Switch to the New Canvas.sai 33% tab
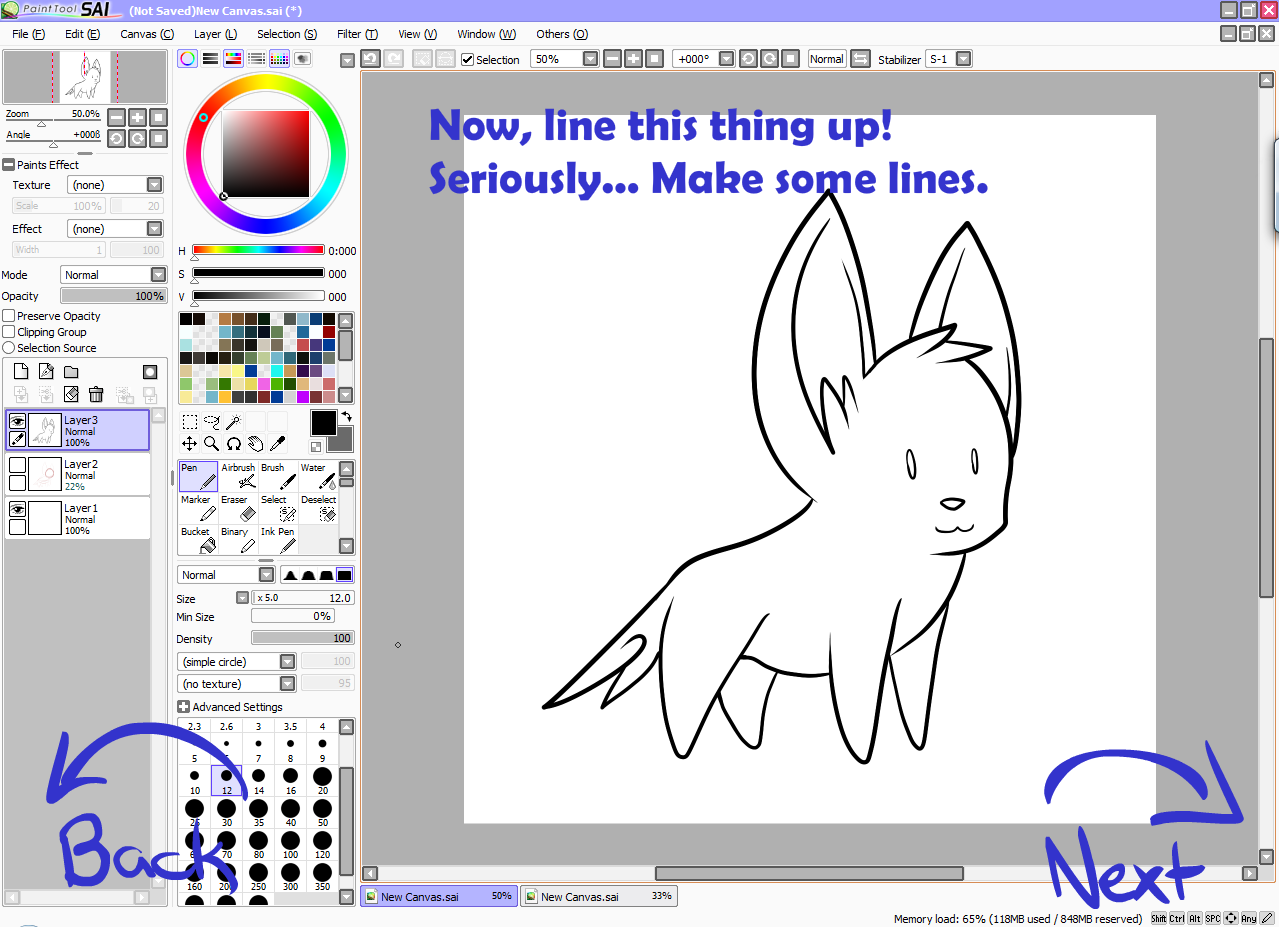 pos(598,897)
